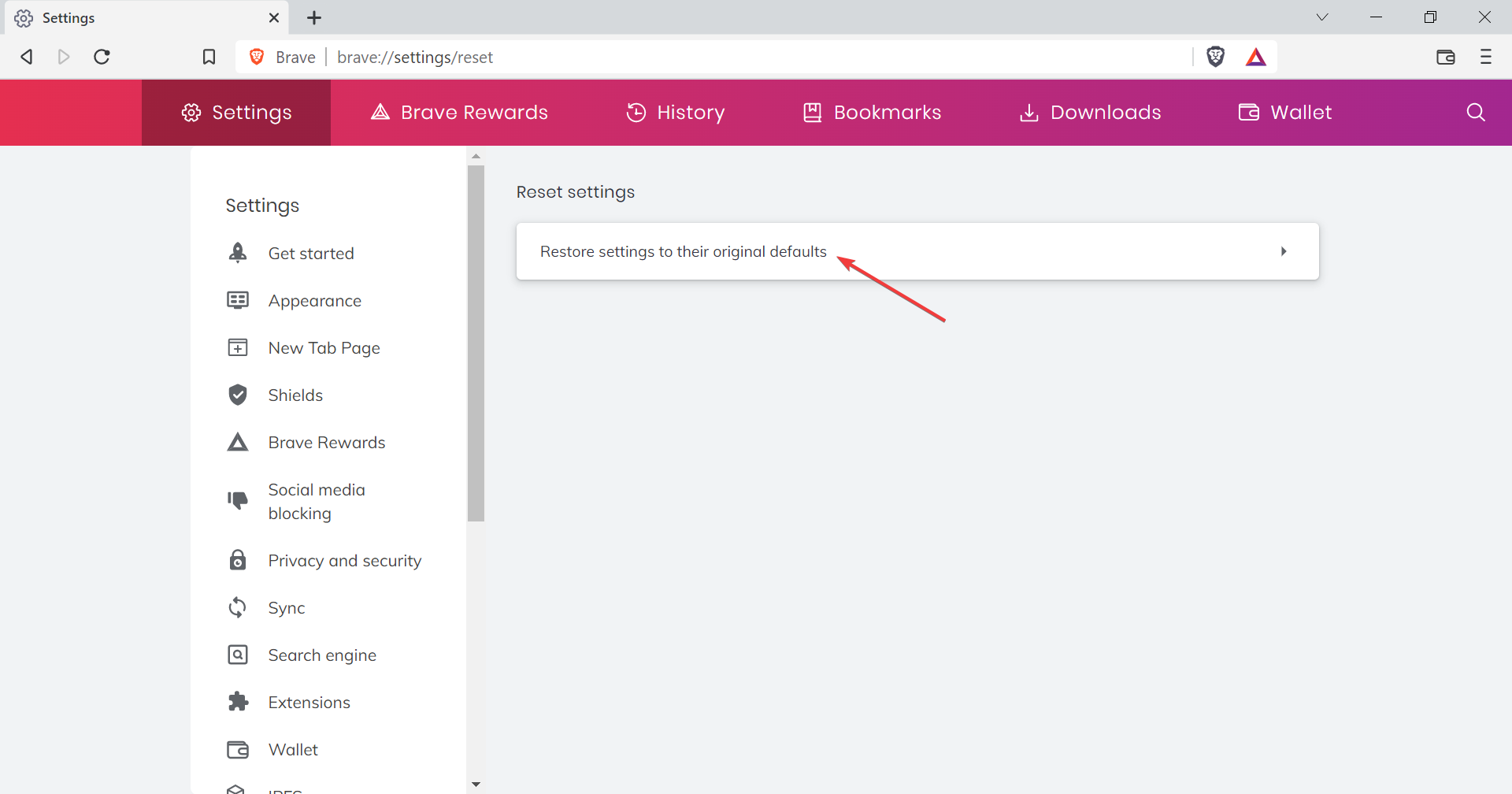Click the sidebar scroll down arrow

[x=476, y=785]
